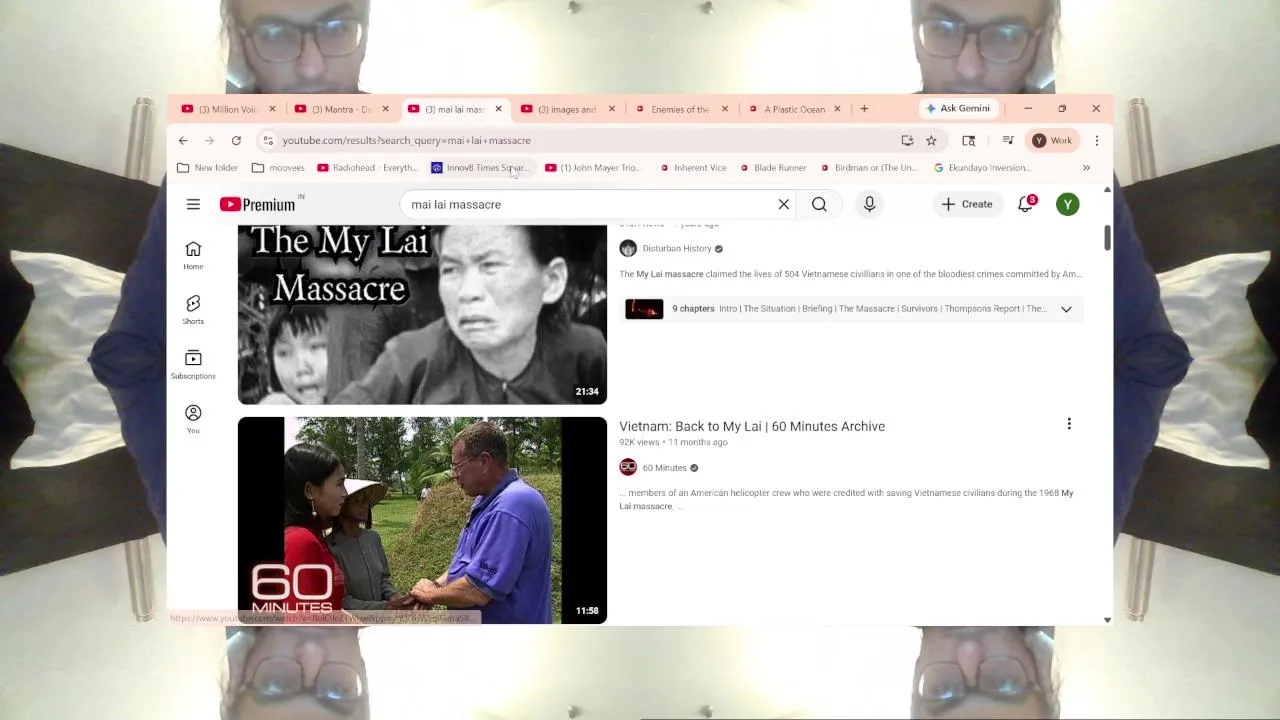Open Shorts in YouTube sidebar

pyautogui.click(x=193, y=309)
